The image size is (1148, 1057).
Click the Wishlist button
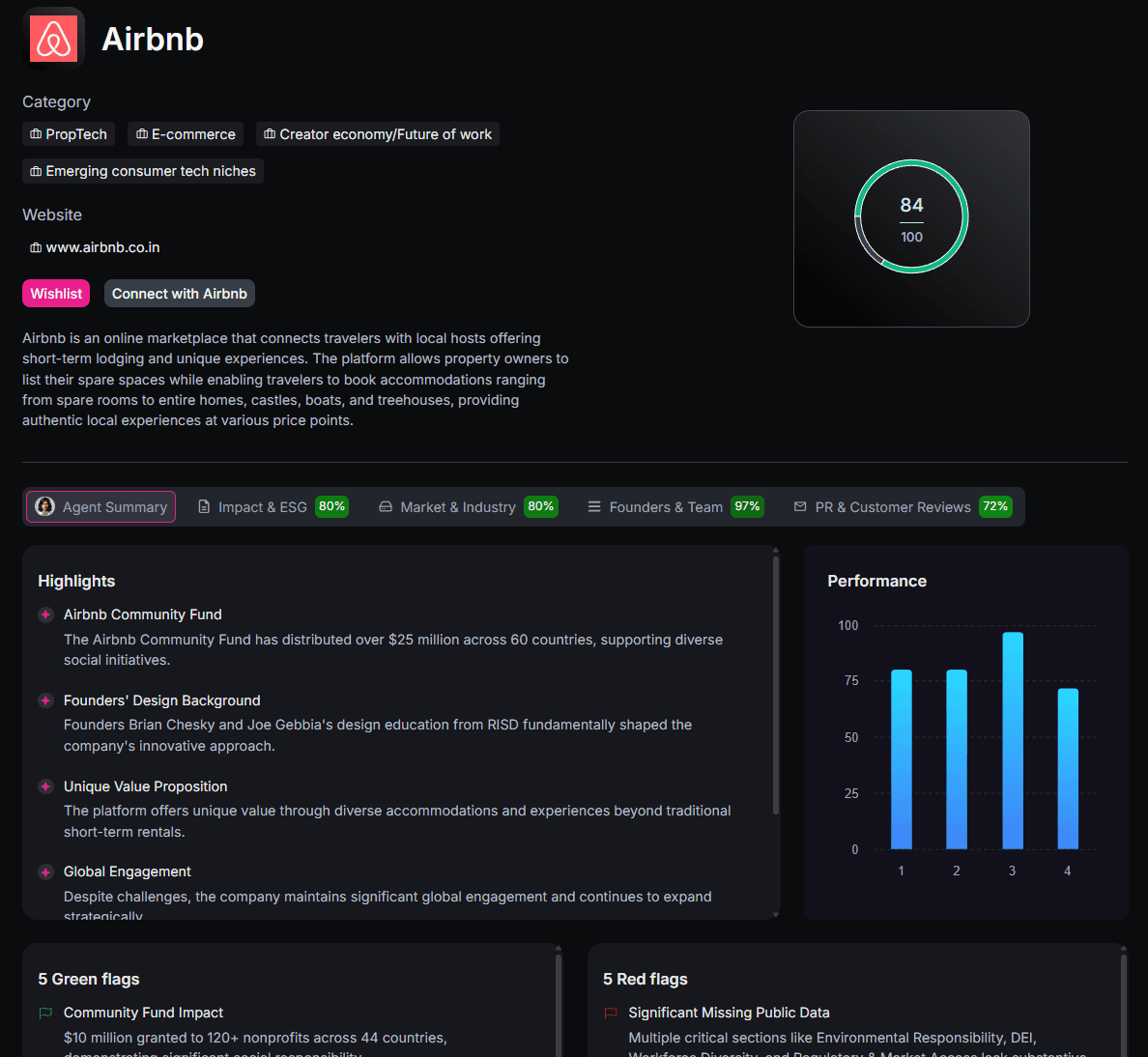point(56,293)
